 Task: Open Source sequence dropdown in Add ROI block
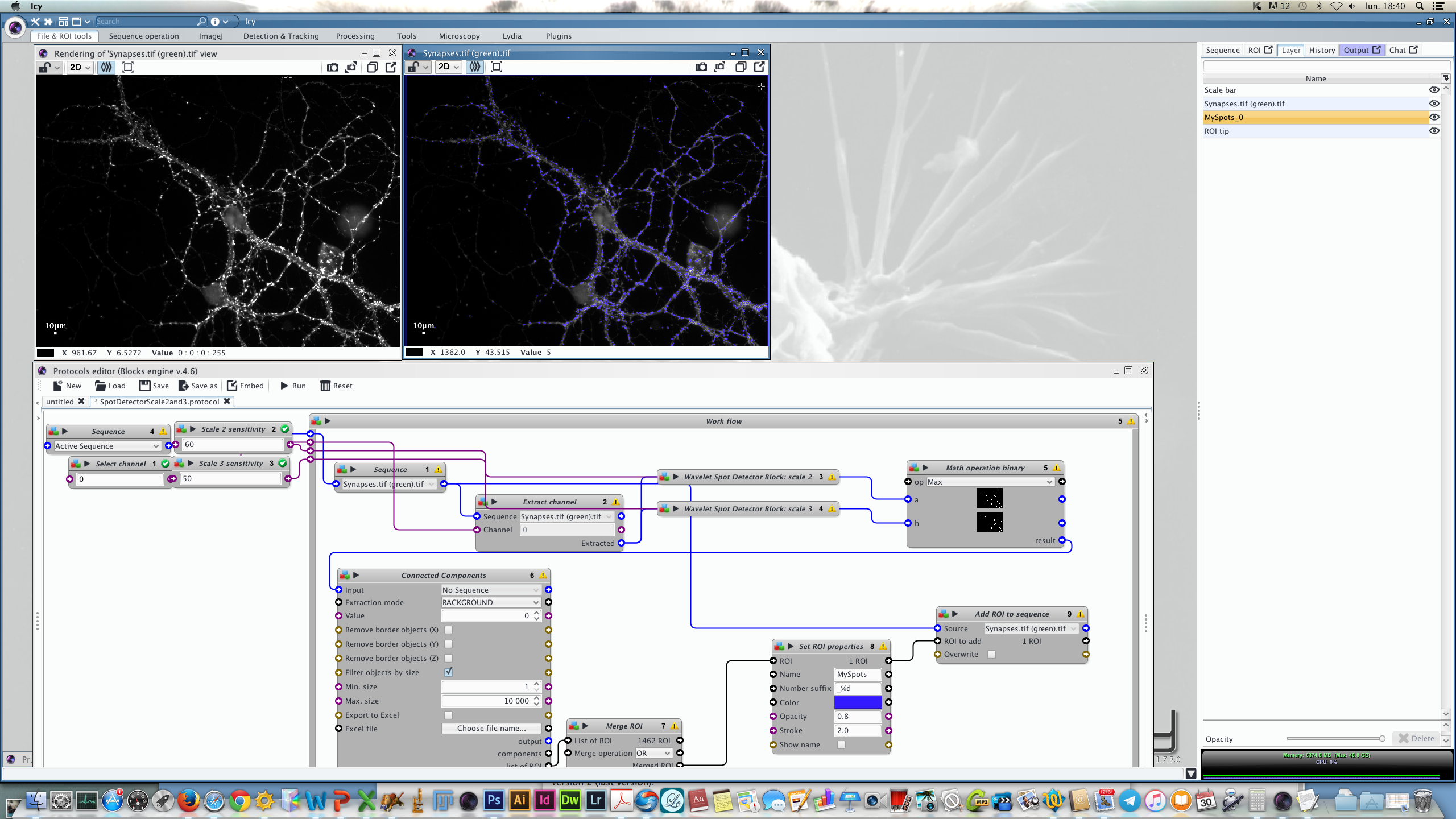(1031, 628)
